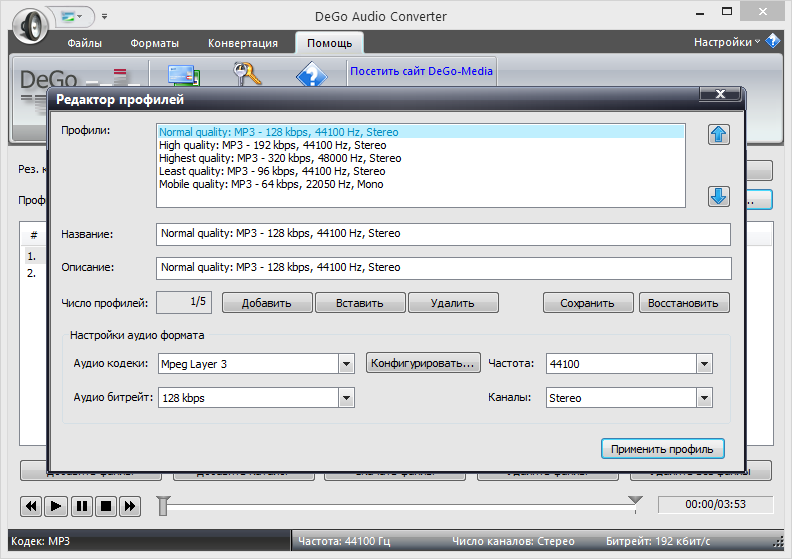
Task: Click the Вставить button
Action: (x=360, y=303)
